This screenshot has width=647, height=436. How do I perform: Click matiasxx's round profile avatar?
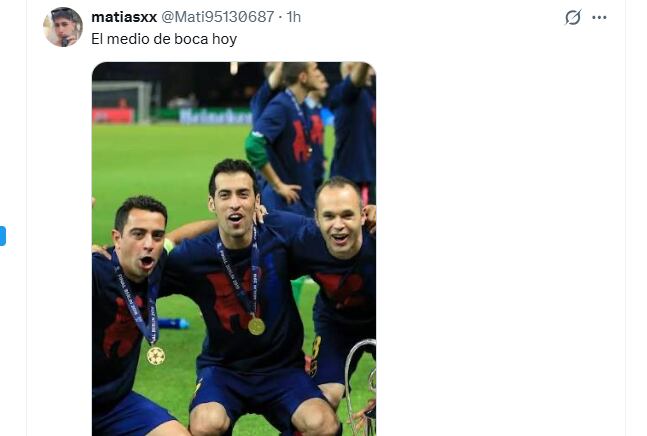[63, 27]
